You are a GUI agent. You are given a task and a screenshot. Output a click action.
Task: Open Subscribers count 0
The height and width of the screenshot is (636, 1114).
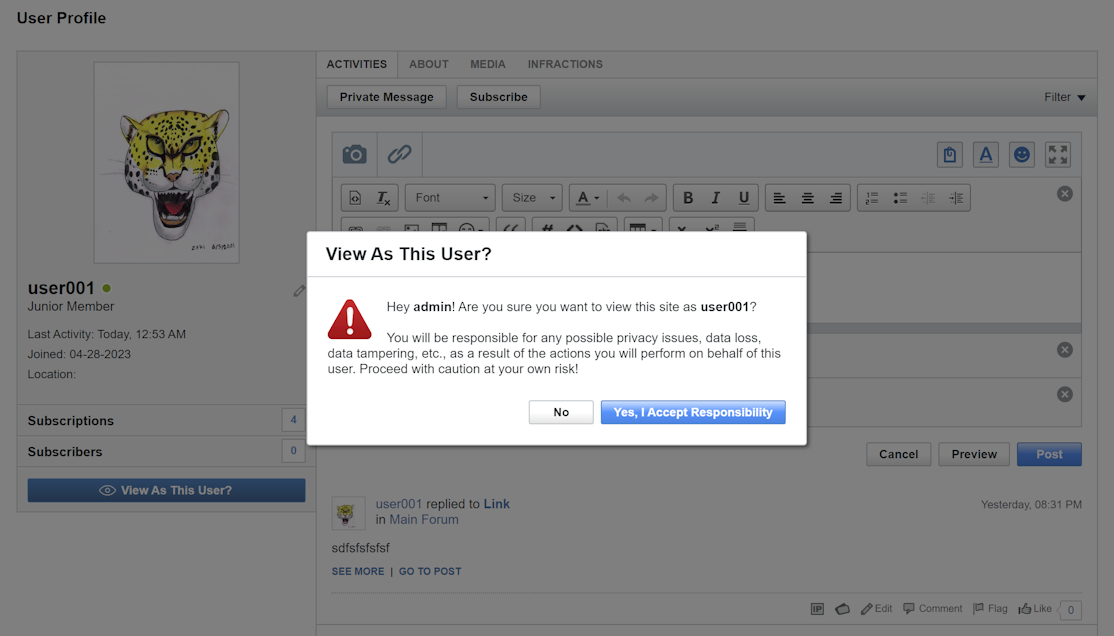tap(293, 451)
